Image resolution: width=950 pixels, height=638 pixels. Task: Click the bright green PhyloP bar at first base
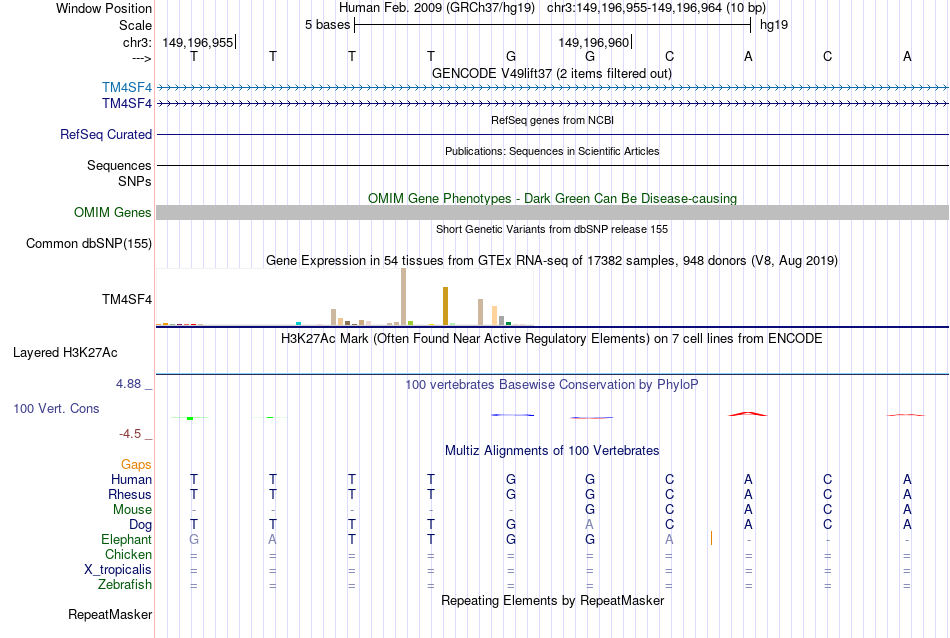pos(190,418)
